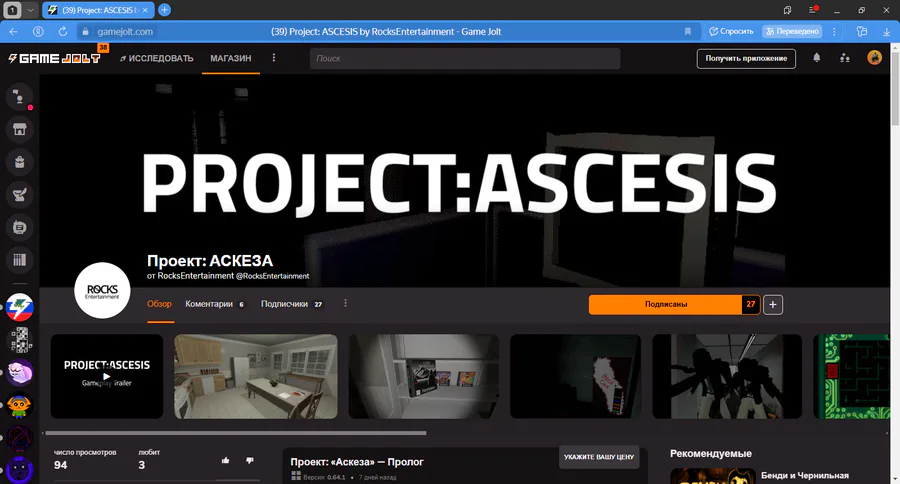Open the user avatar menu
The image size is (900, 484).
(874, 57)
